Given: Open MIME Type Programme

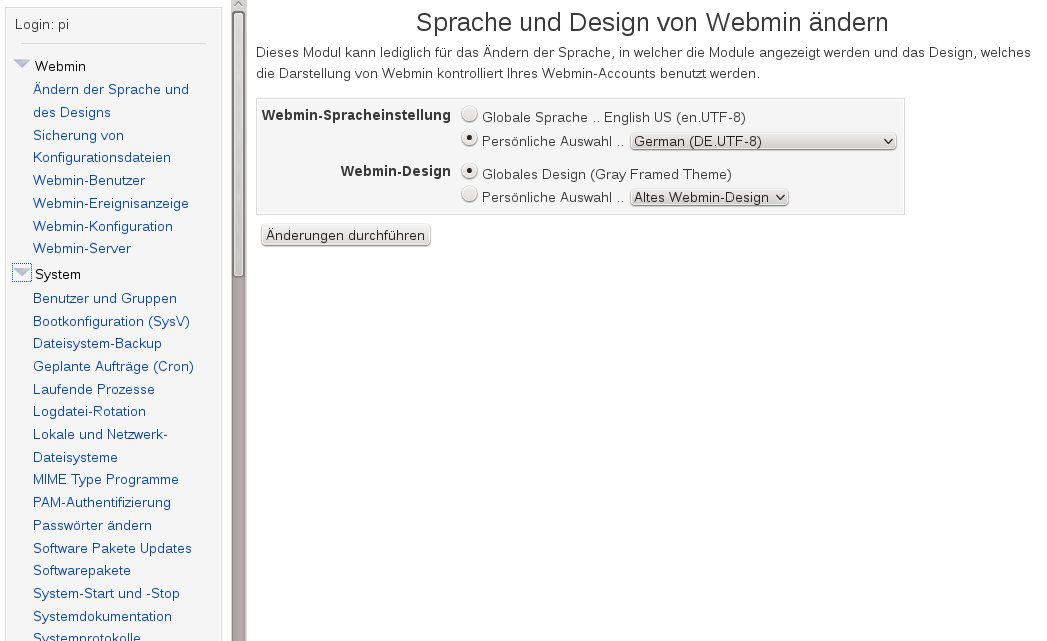Looking at the screenshot, I should pos(106,479).
